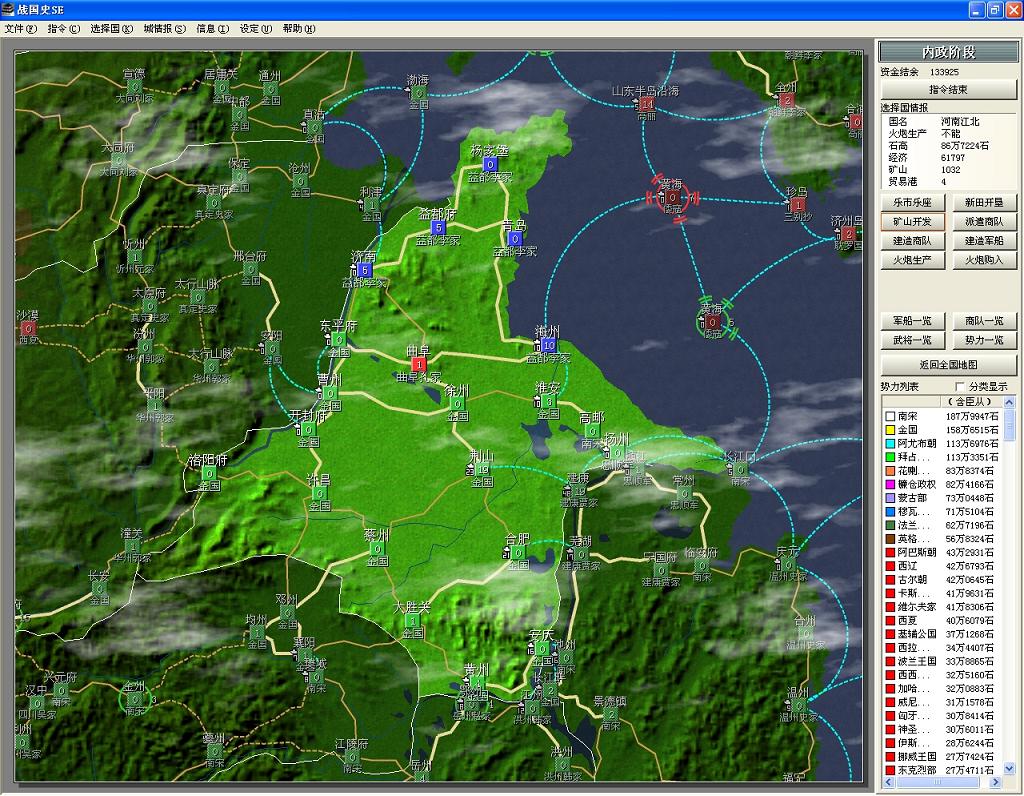Click the blue 益都府 castle marker
Screen dimensions: 1024x796
(438, 227)
